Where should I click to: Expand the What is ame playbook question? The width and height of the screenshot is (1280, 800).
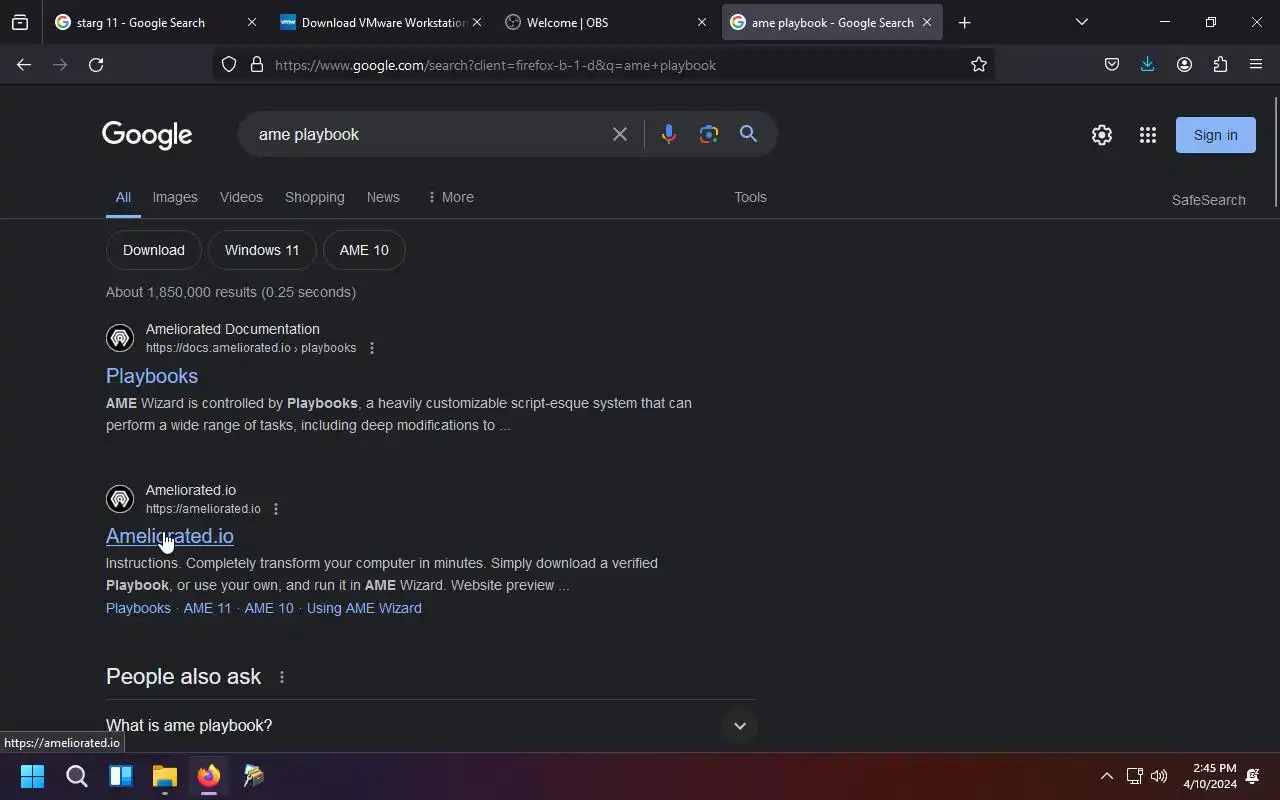click(431, 726)
